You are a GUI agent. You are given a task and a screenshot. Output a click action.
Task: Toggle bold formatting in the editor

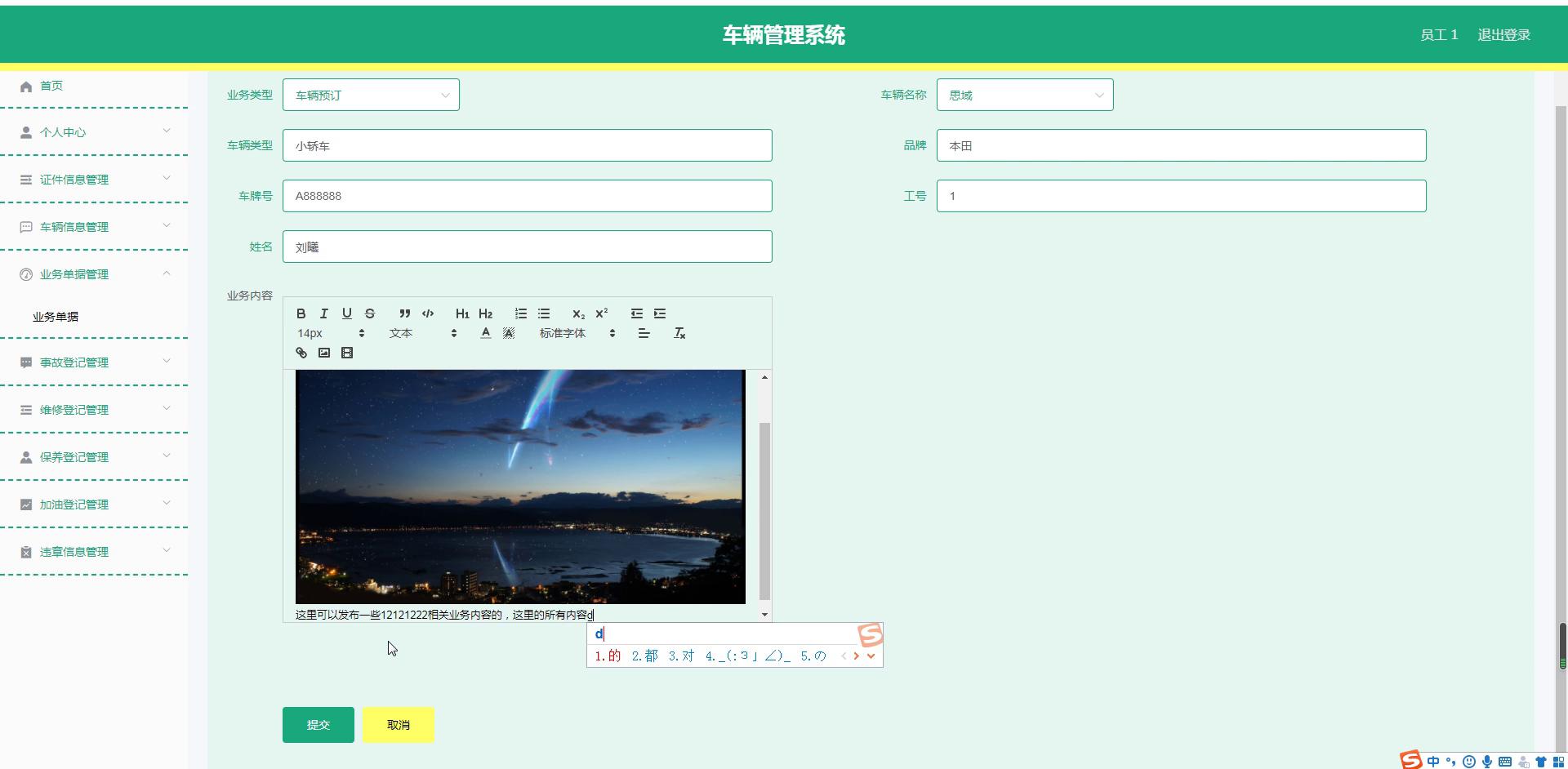coord(301,313)
